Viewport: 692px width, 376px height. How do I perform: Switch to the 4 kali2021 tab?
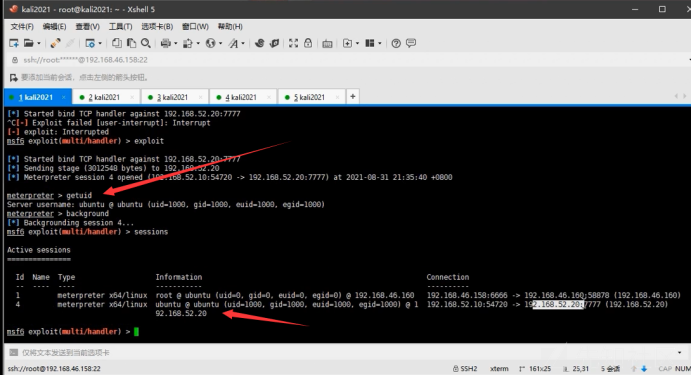pos(243,97)
